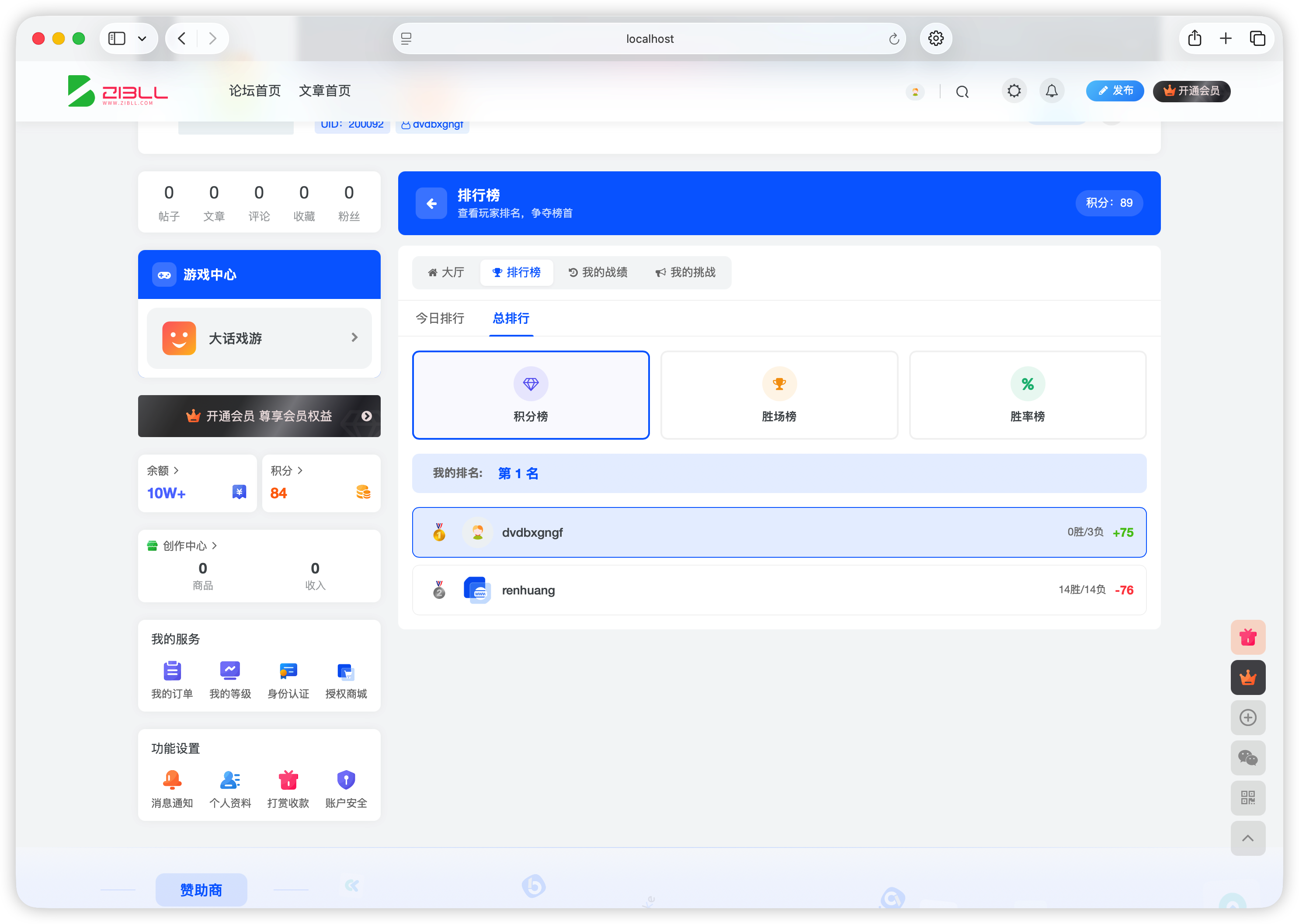Click the pink gift floating button

(x=1247, y=637)
